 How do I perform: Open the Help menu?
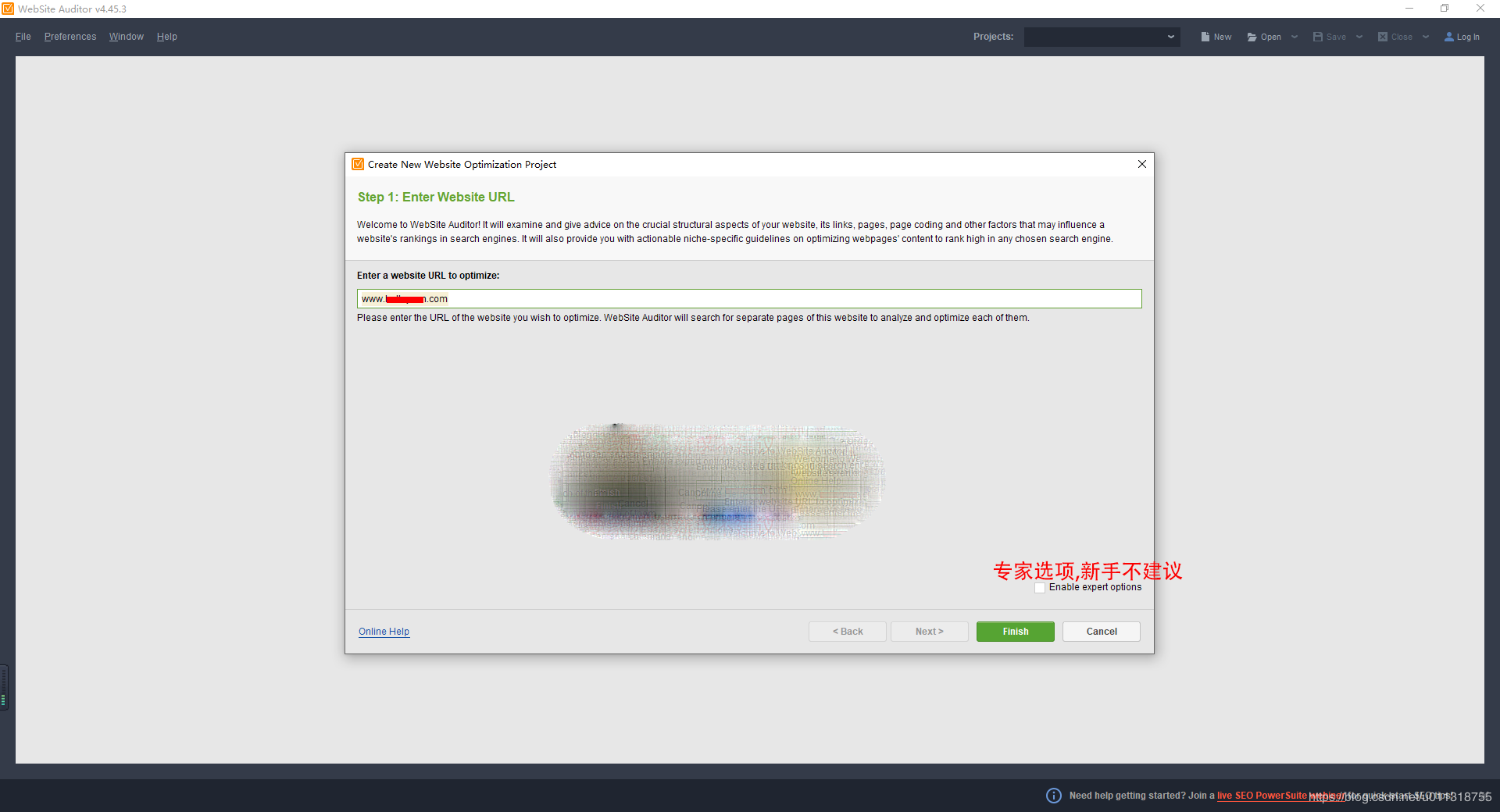(x=166, y=37)
